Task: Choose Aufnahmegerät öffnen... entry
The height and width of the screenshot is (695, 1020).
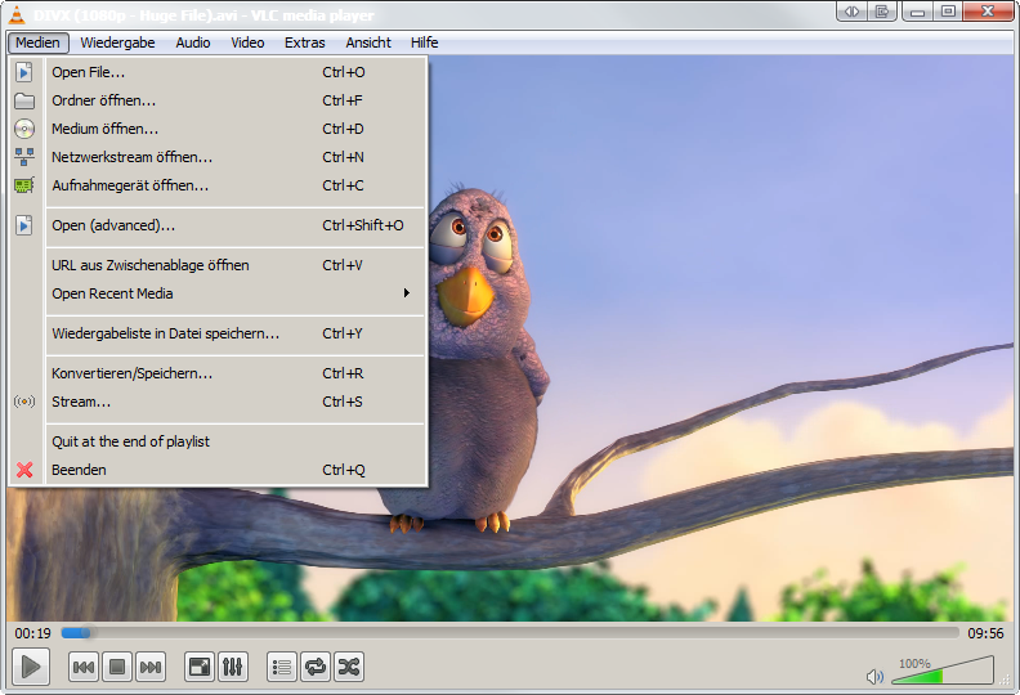Action: coord(217,185)
